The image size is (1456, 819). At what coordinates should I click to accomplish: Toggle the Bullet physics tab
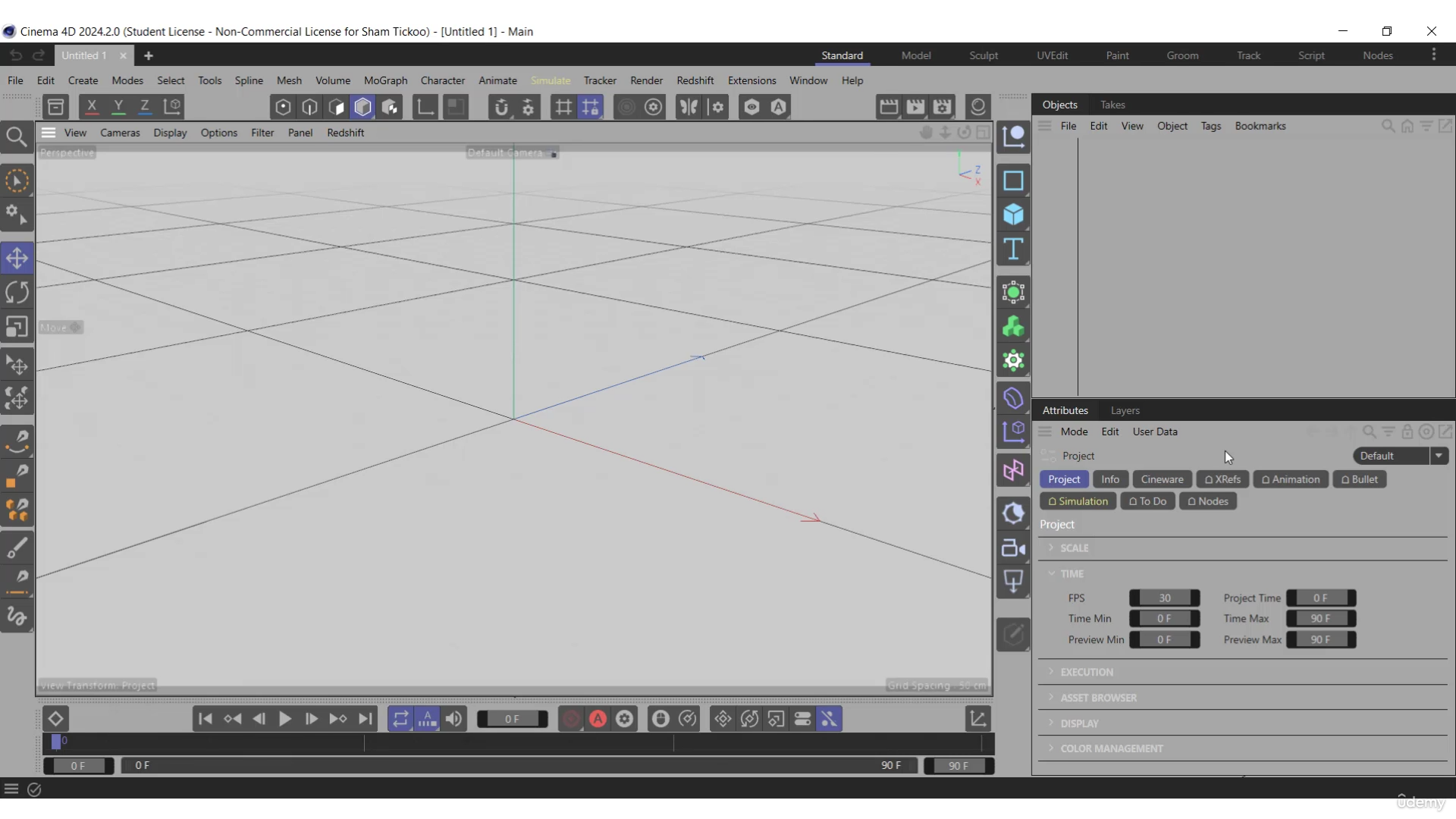click(x=1360, y=479)
